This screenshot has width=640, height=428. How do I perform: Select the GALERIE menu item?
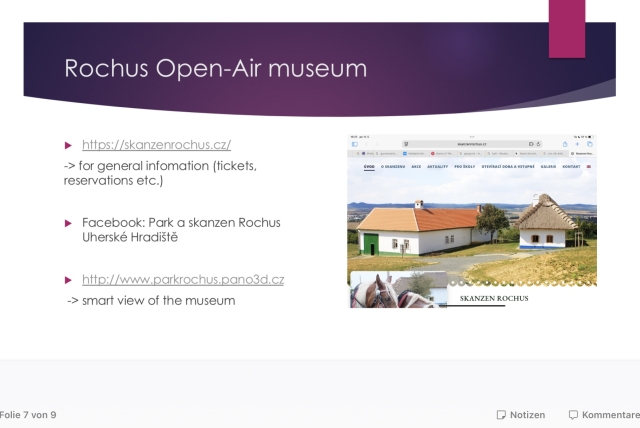[x=548, y=168]
